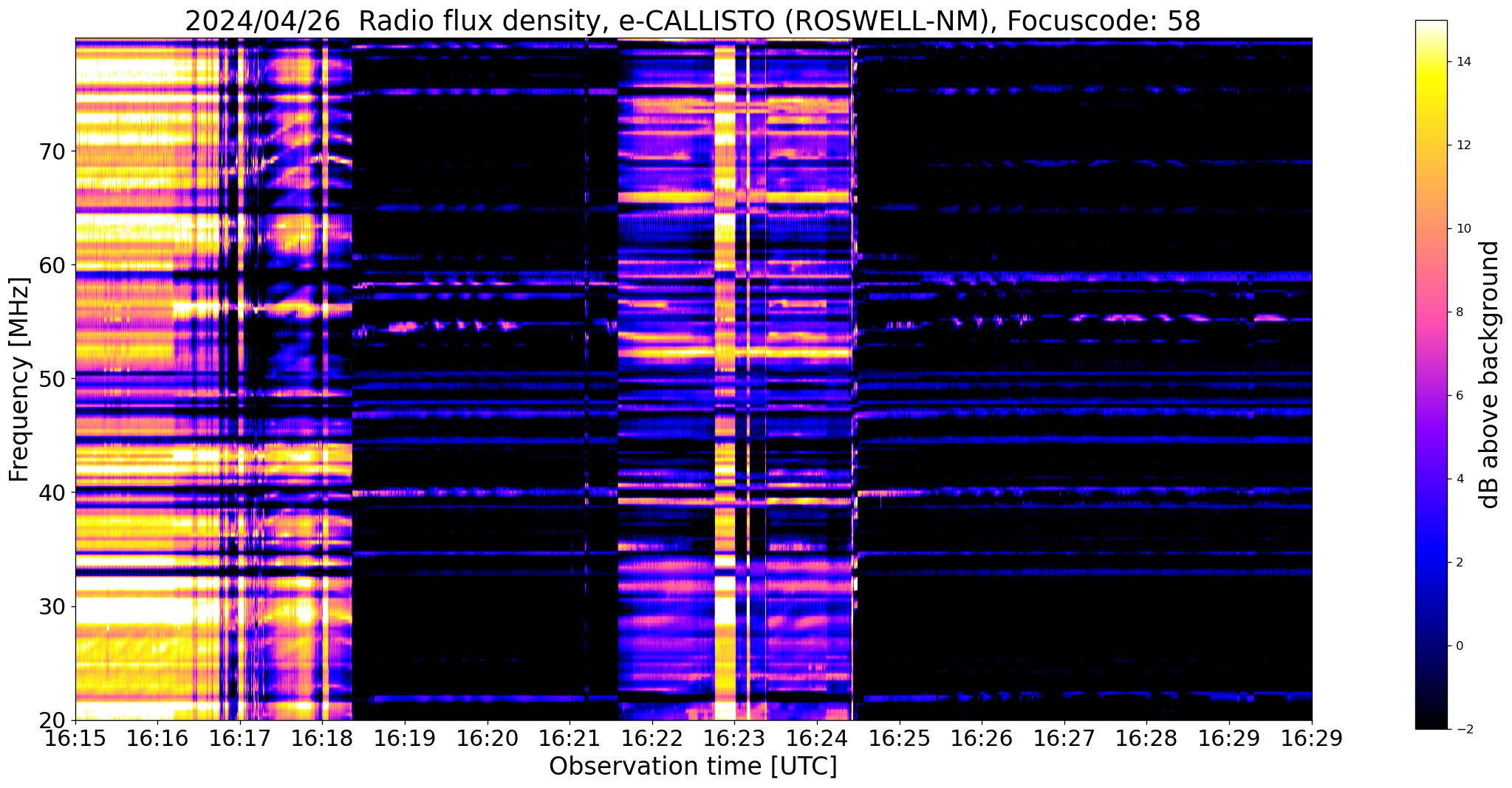The image size is (1512, 788).
Task: Click the 16:22 time tick label
Action: click(x=652, y=738)
